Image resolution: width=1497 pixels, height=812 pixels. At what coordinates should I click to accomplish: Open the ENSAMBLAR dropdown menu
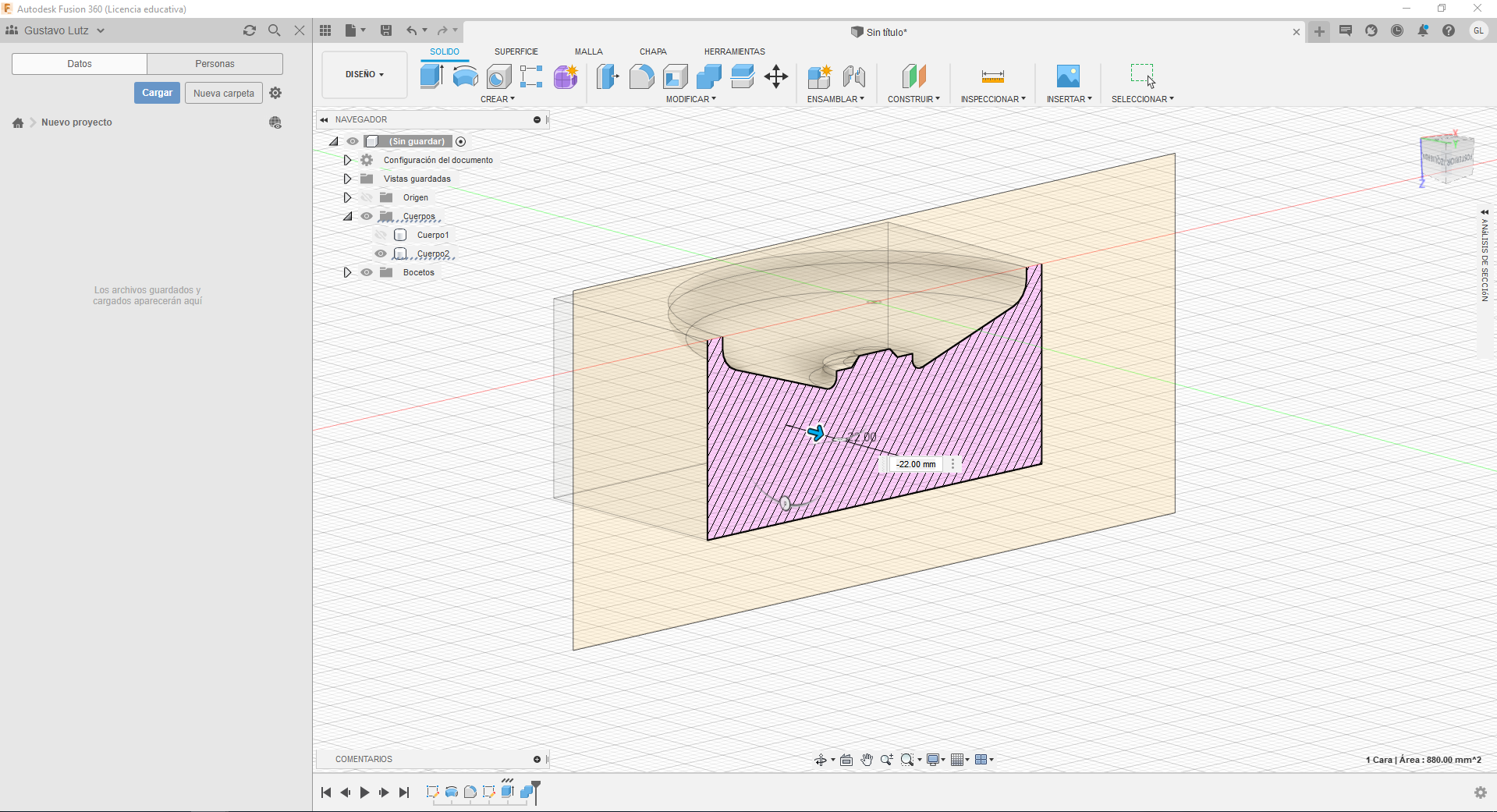pos(835,99)
